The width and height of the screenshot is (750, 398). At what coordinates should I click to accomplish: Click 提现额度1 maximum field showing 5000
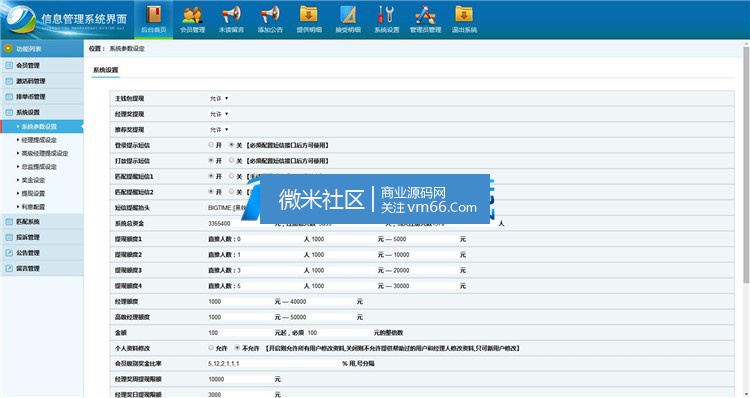[x=426, y=239]
